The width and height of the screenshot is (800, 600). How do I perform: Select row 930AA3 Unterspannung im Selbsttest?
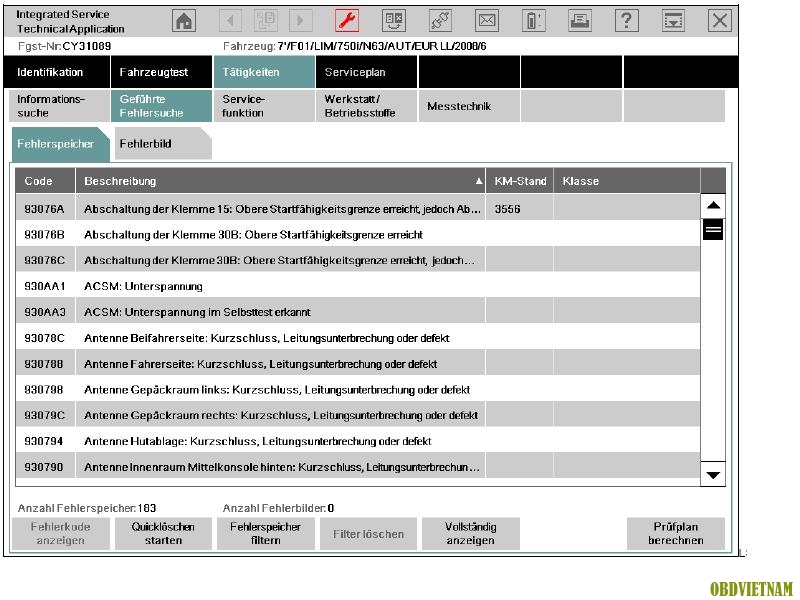tap(358, 312)
